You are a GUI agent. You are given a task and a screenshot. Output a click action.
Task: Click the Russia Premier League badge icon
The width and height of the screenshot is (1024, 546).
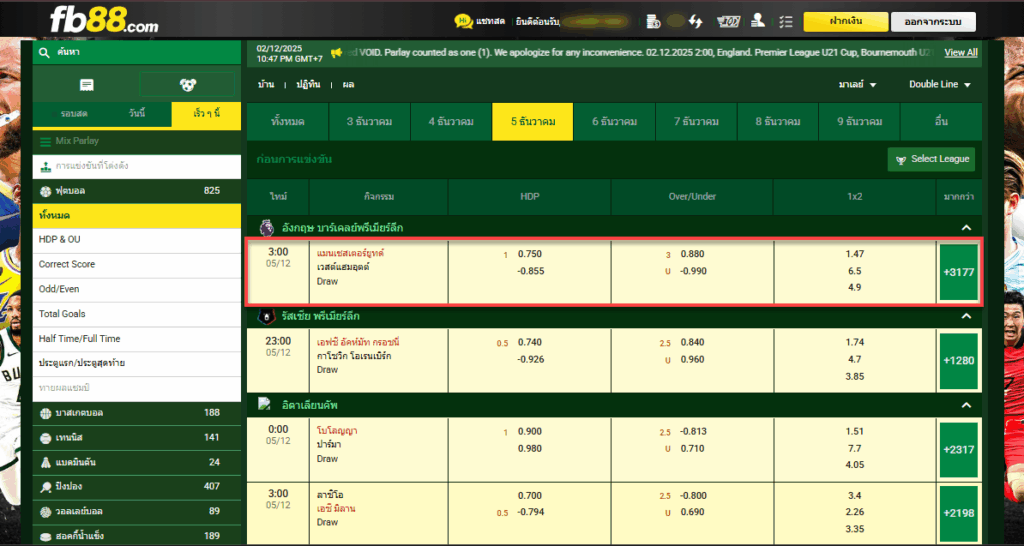tap(266, 316)
